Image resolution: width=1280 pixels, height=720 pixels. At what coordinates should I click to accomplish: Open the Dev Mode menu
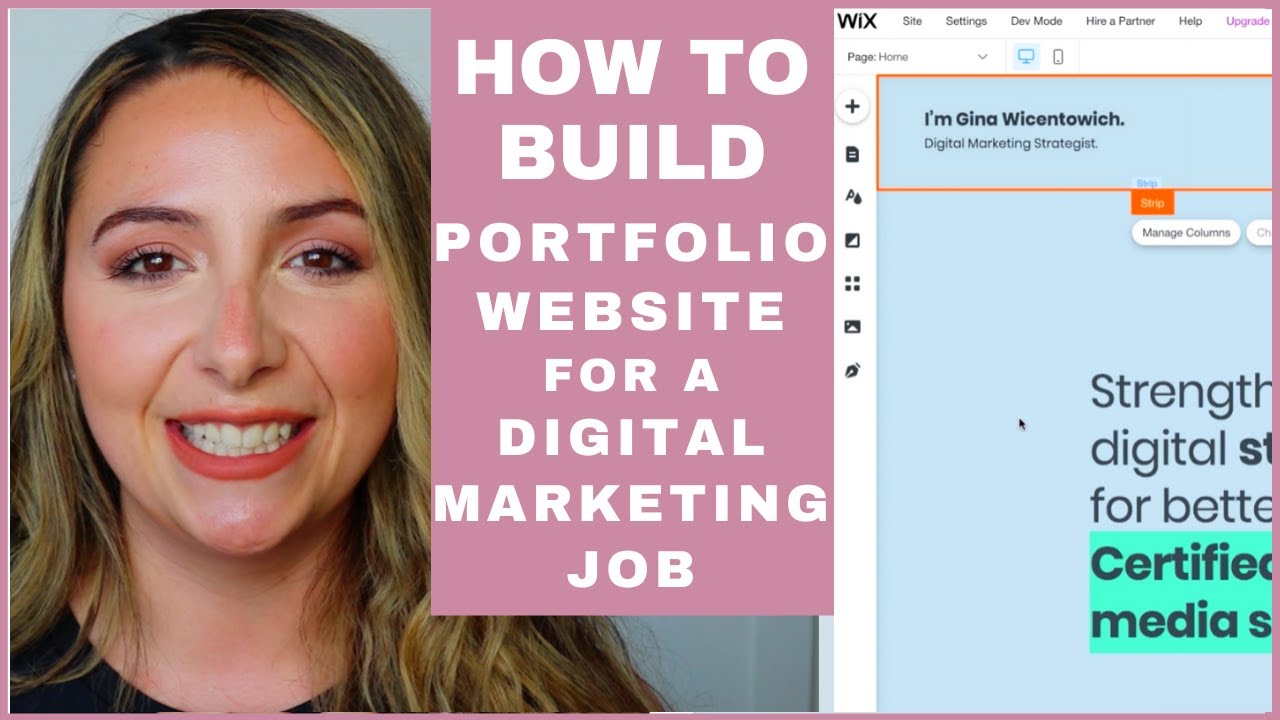tap(1036, 21)
